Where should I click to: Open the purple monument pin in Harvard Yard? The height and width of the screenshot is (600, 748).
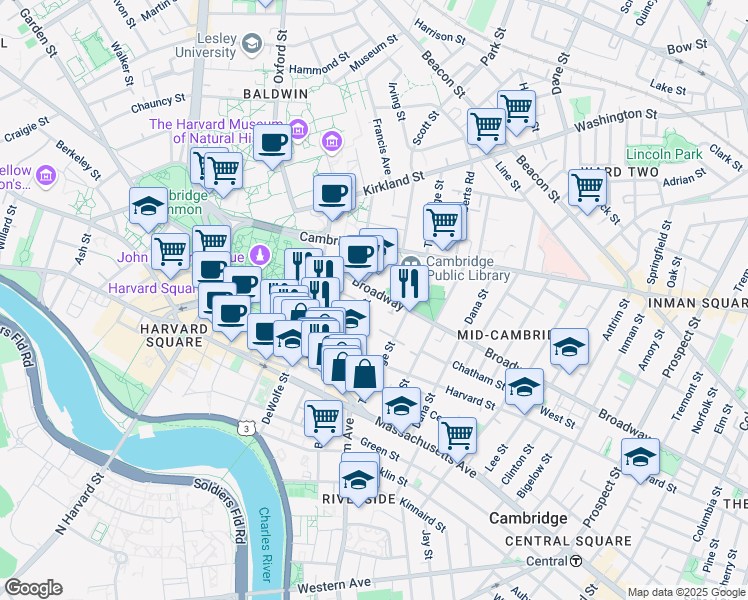coord(260,255)
